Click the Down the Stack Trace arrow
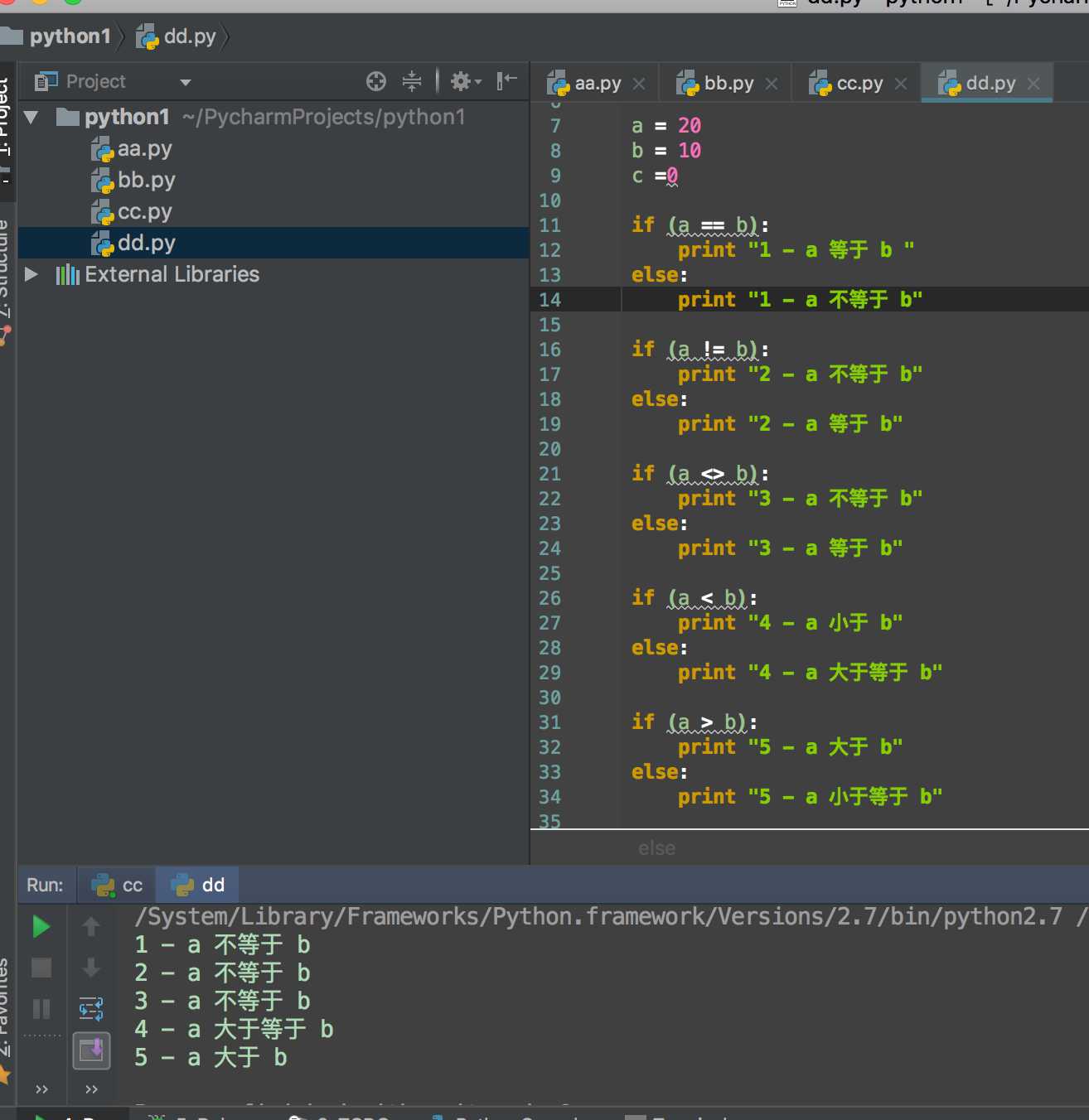The image size is (1089, 1120). pos(91,967)
